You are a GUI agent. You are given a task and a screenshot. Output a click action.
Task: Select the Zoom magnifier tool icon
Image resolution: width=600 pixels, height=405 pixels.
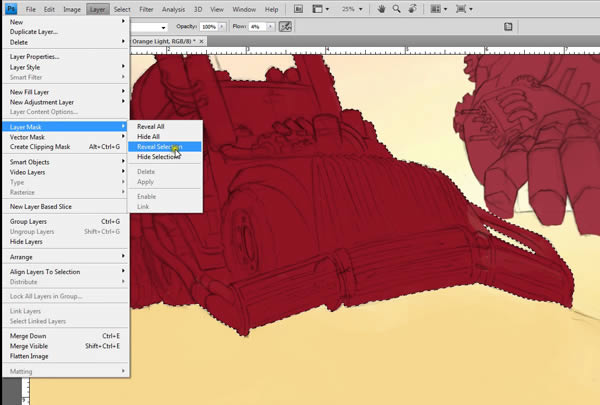(396, 9)
